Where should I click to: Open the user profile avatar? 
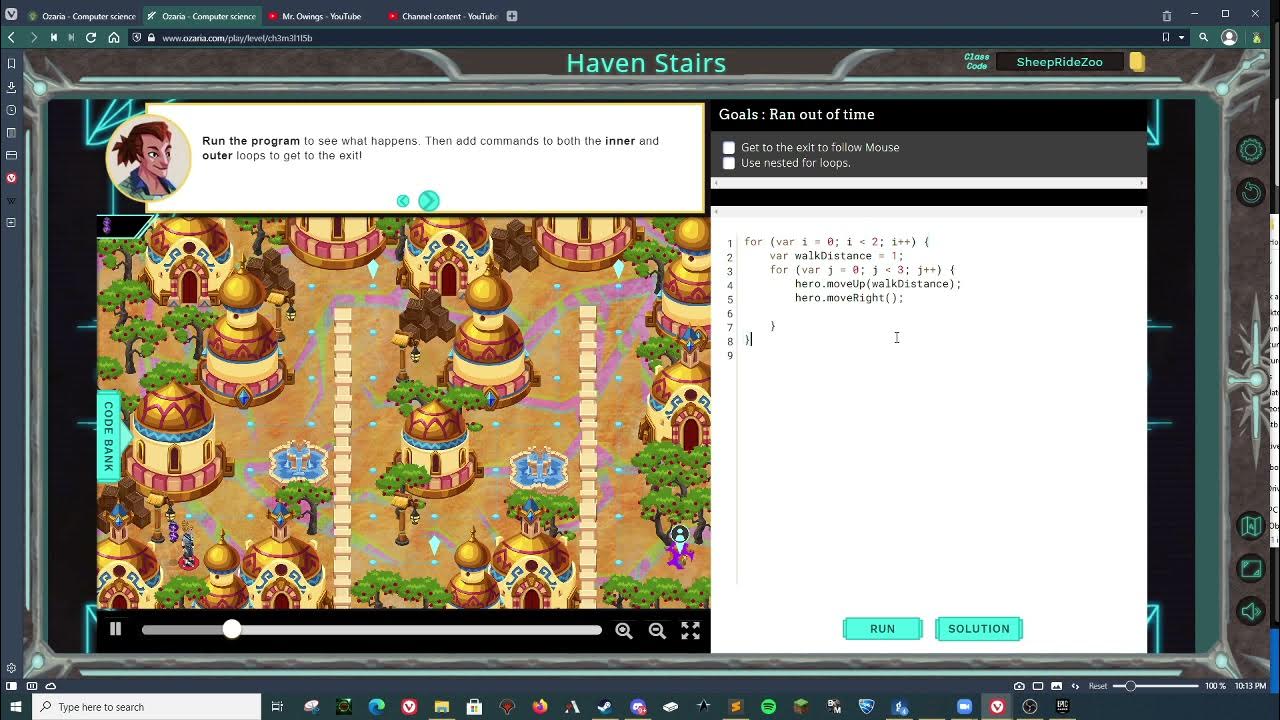pyautogui.click(x=1230, y=37)
